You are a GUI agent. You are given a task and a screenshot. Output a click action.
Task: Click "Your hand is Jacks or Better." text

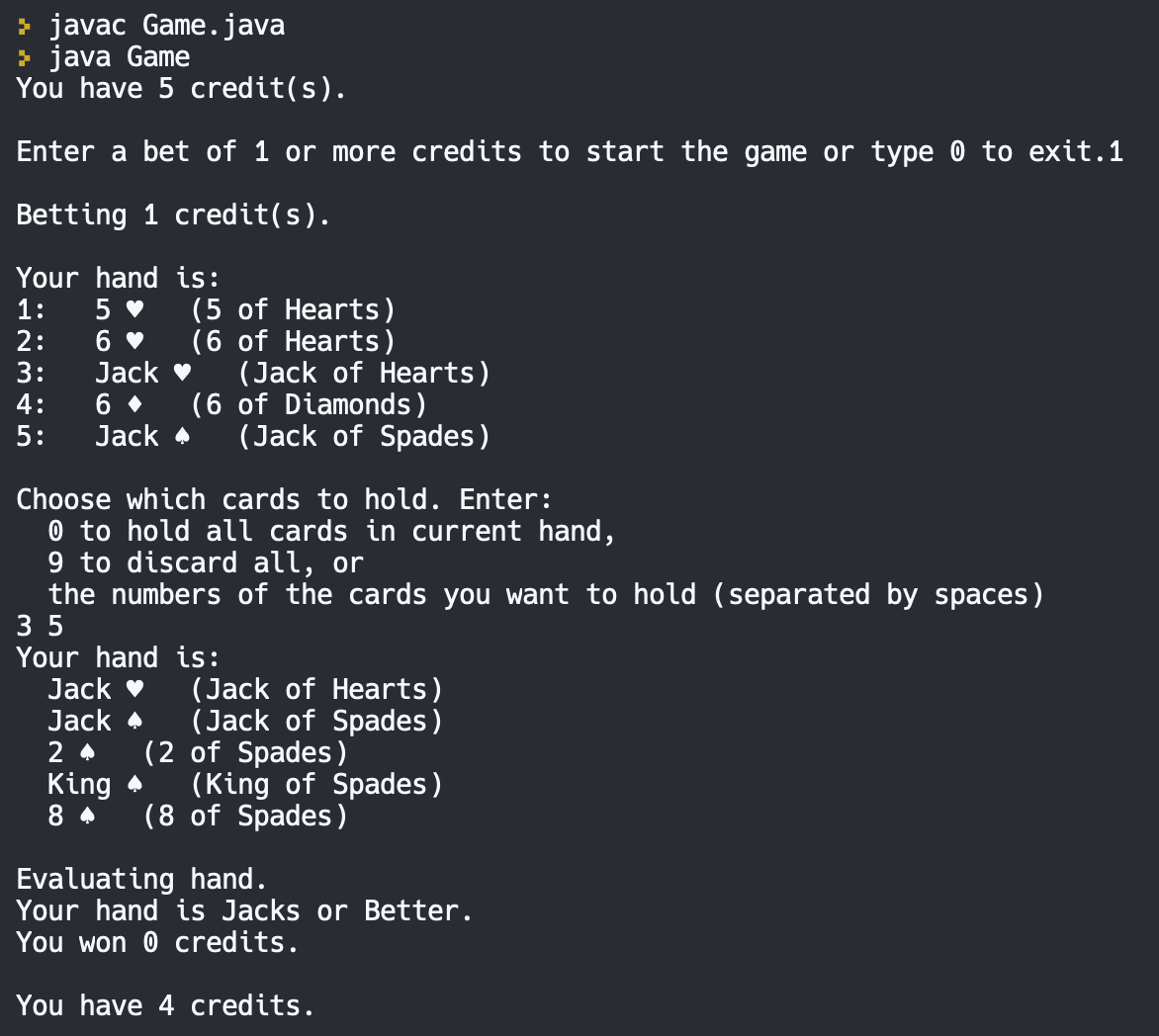[x=244, y=910]
